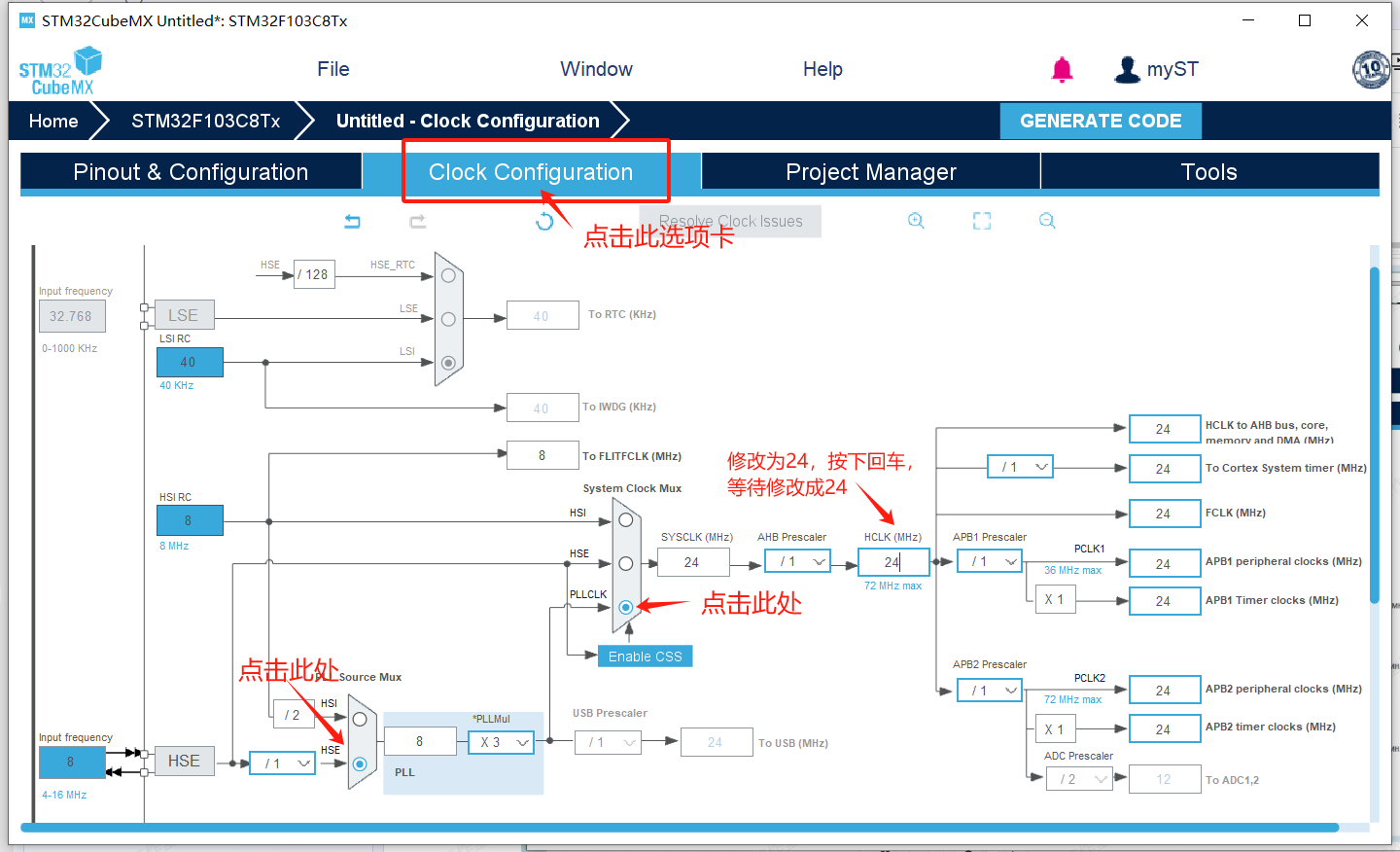Viewport: 1400px width, 852px height.
Task: Switch to the Project Manager tab
Action: tap(871, 172)
